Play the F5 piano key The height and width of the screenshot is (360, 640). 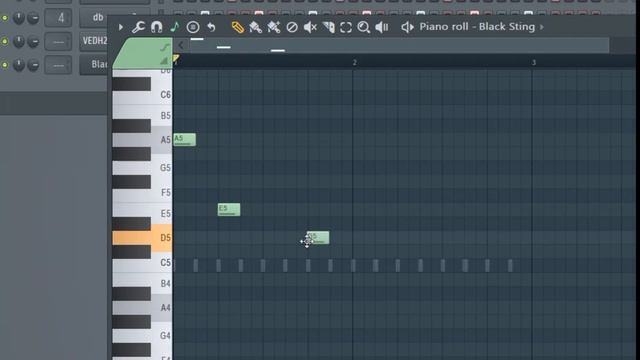pos(142,192)
